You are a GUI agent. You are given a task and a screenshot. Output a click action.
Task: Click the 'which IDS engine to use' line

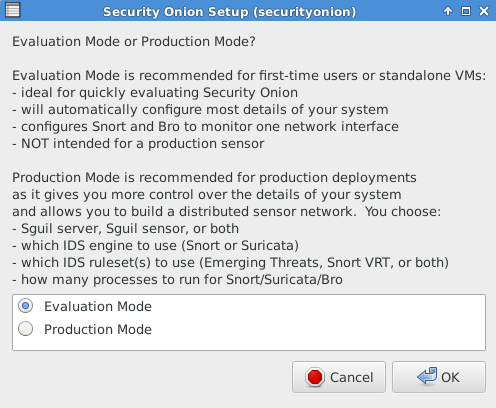[155, 246]
